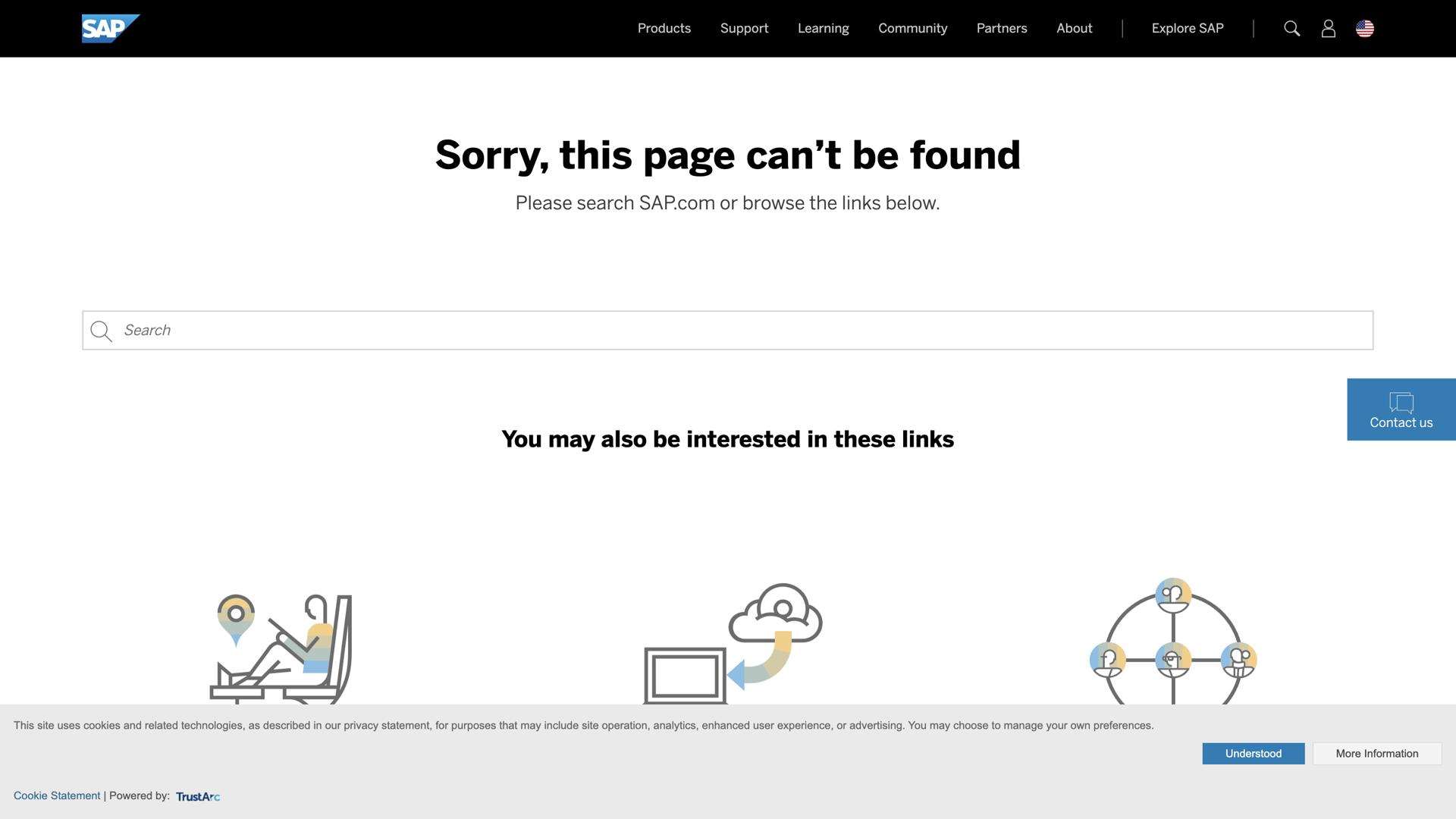This screenshot has width=1456, height=819.
Task: Open the cloud-to-laptop download illustration
Action: [733, 644]
